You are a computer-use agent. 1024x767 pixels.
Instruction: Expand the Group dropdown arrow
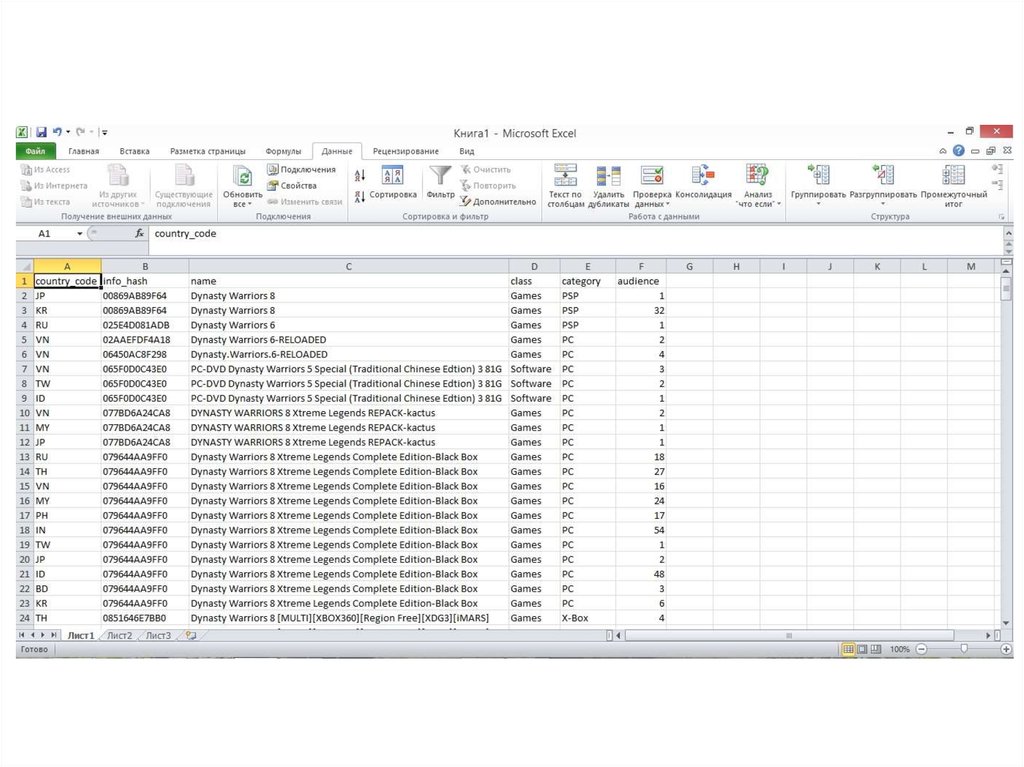[x=817, y=204]
